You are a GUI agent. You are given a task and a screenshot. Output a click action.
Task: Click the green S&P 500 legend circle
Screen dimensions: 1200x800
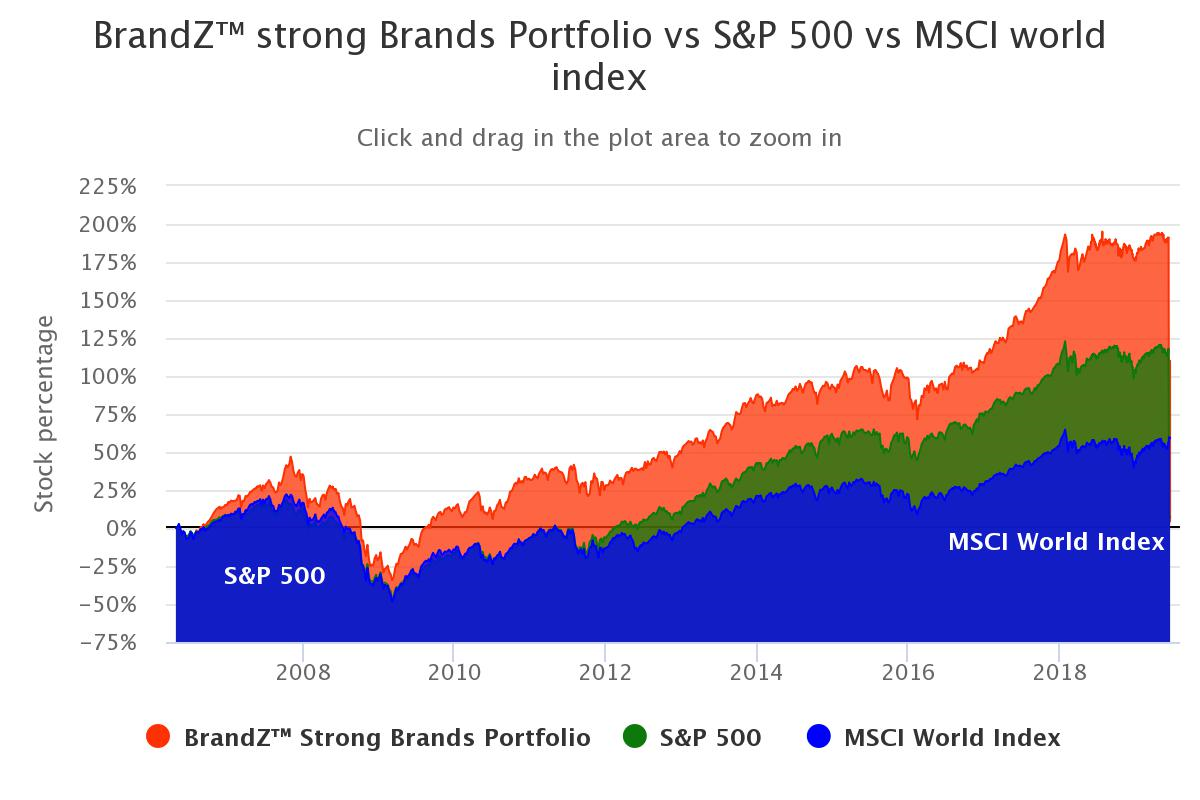point(635,738)
